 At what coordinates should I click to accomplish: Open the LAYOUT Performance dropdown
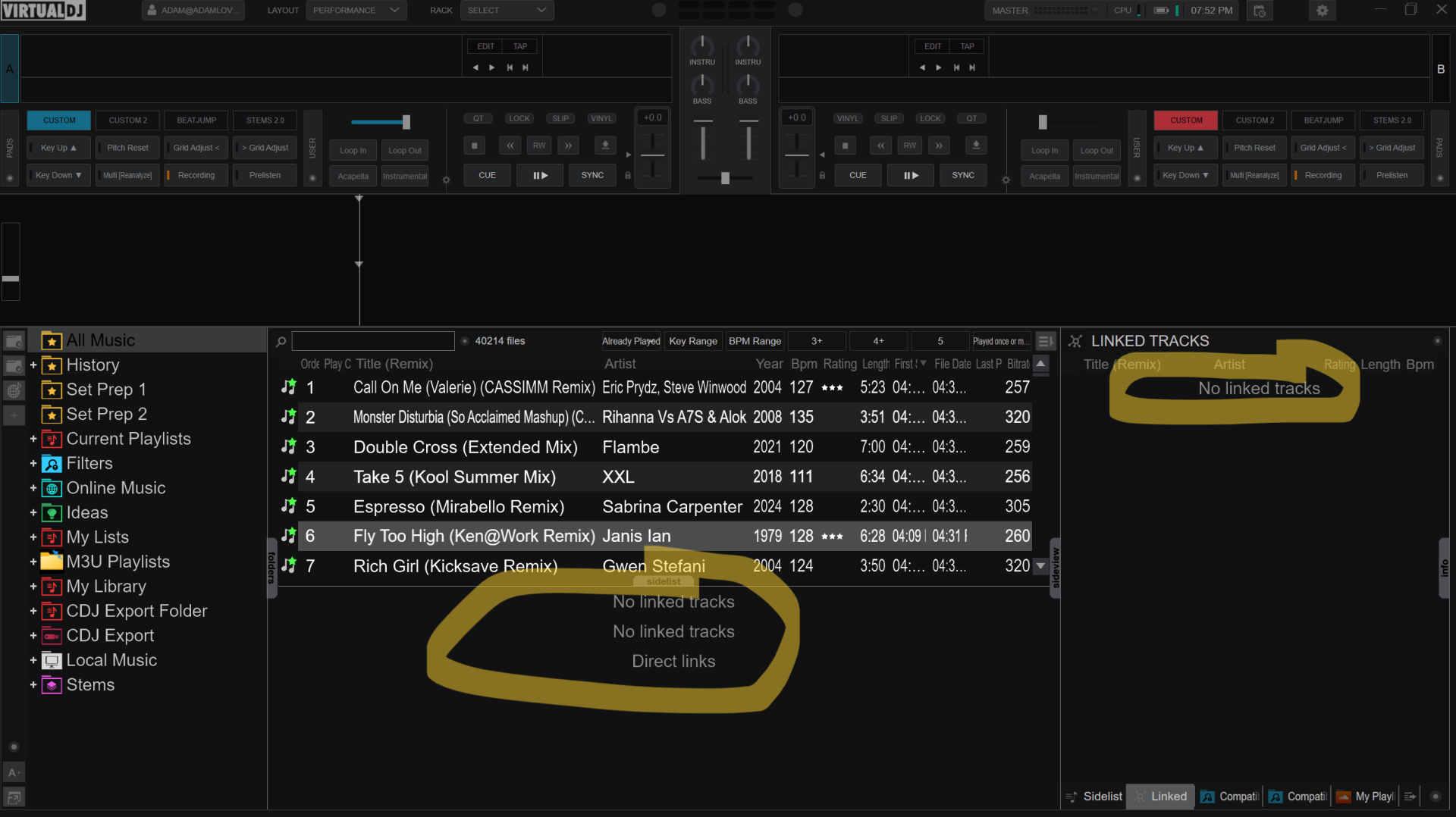[356, 11]
